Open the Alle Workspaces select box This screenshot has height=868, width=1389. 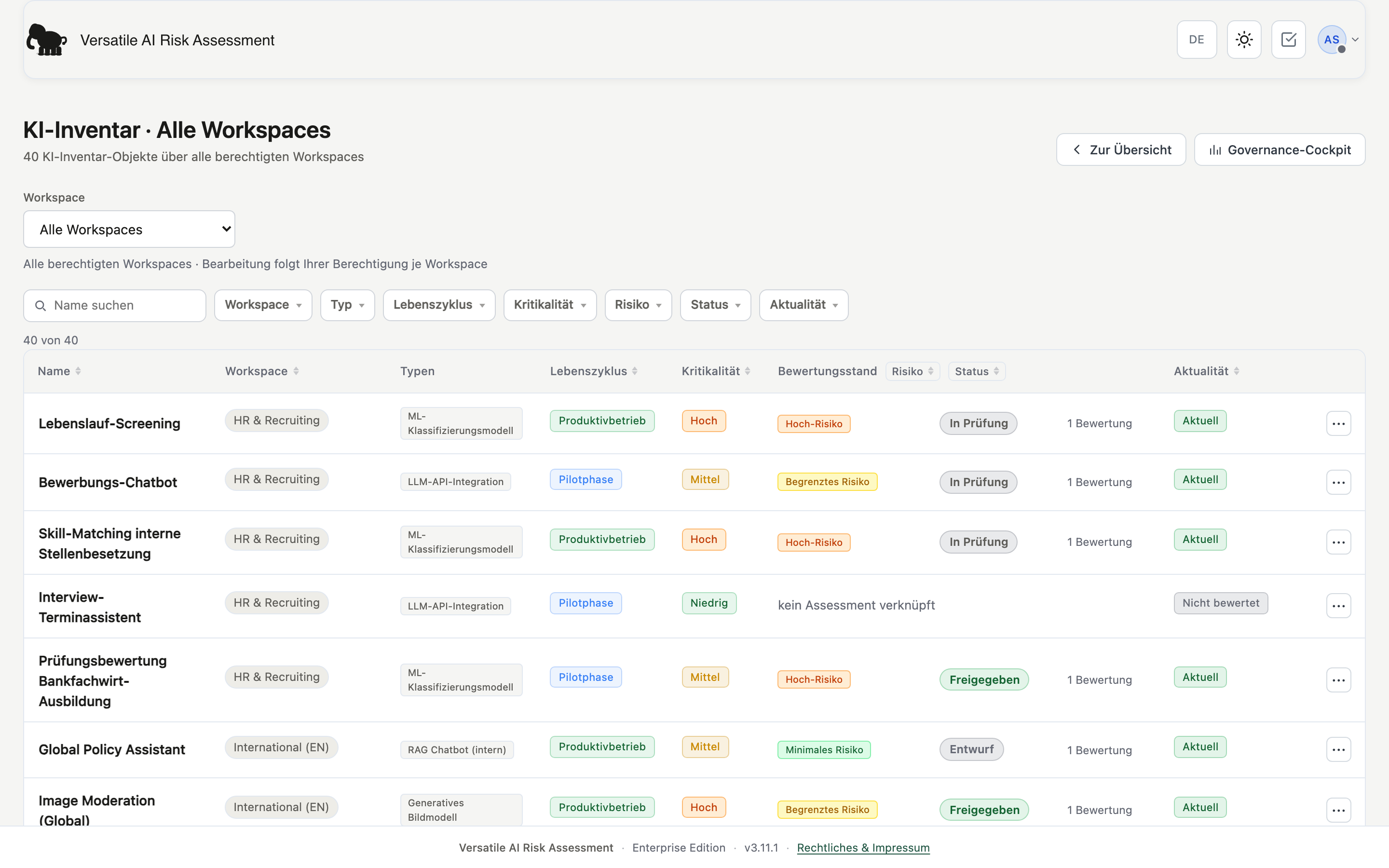129,229
